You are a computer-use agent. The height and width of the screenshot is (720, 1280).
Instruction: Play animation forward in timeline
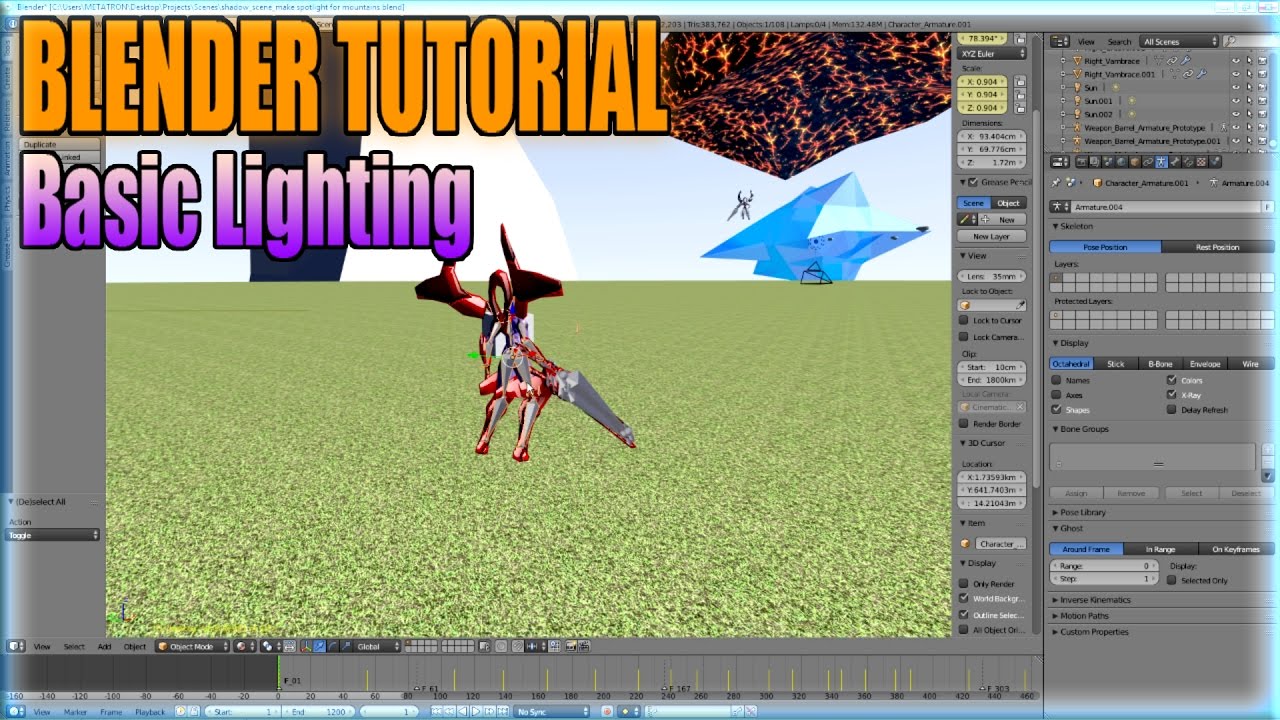click(x=476, y=711)
